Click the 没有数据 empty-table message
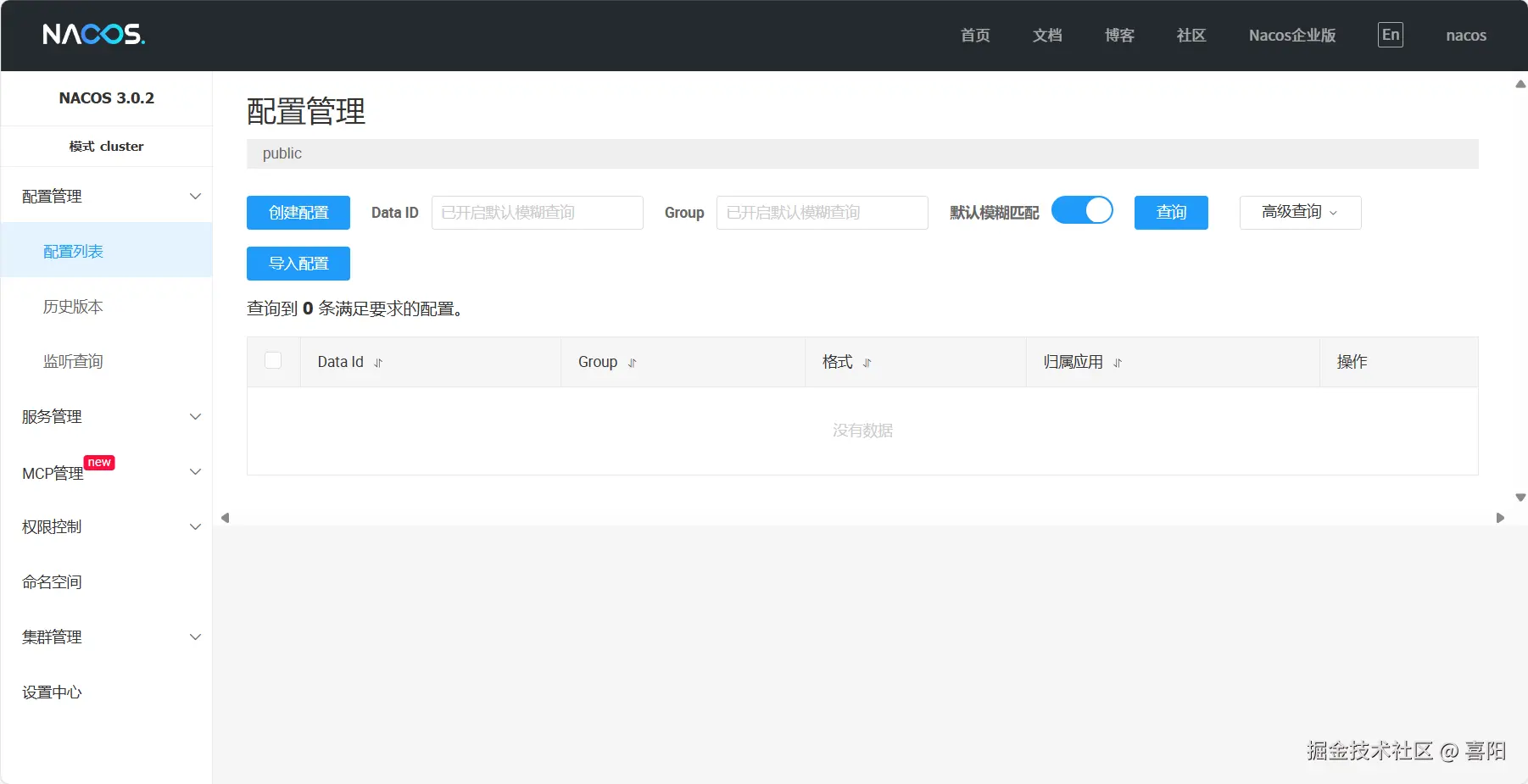 (x=862, y=431)
